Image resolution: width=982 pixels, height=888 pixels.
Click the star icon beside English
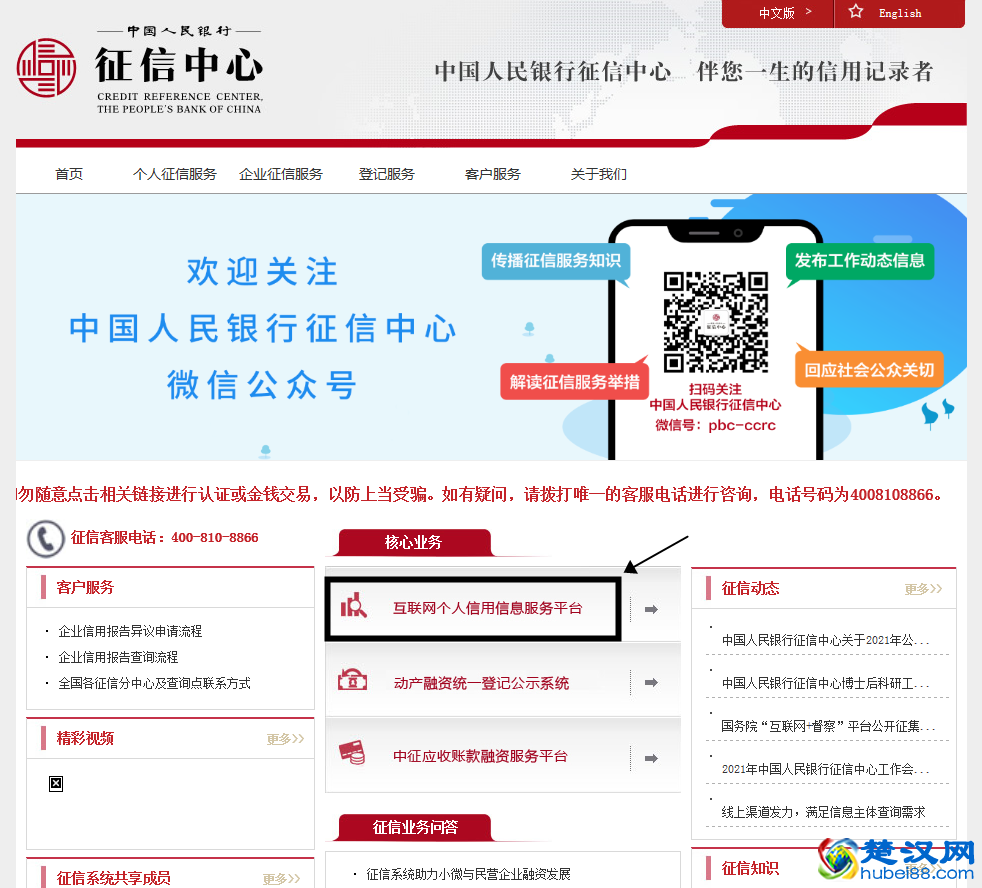(x=855, y=11)
